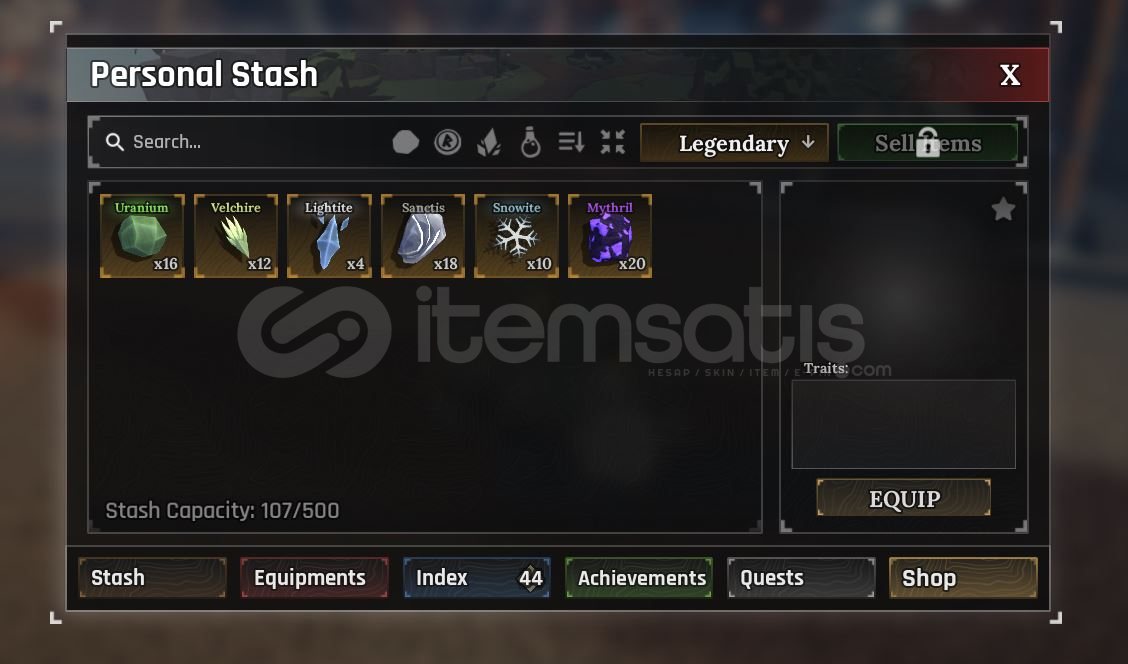Pick the Mythril x20 item
1128x664 pixels.
pyautogui.click(x=610, y=236)
